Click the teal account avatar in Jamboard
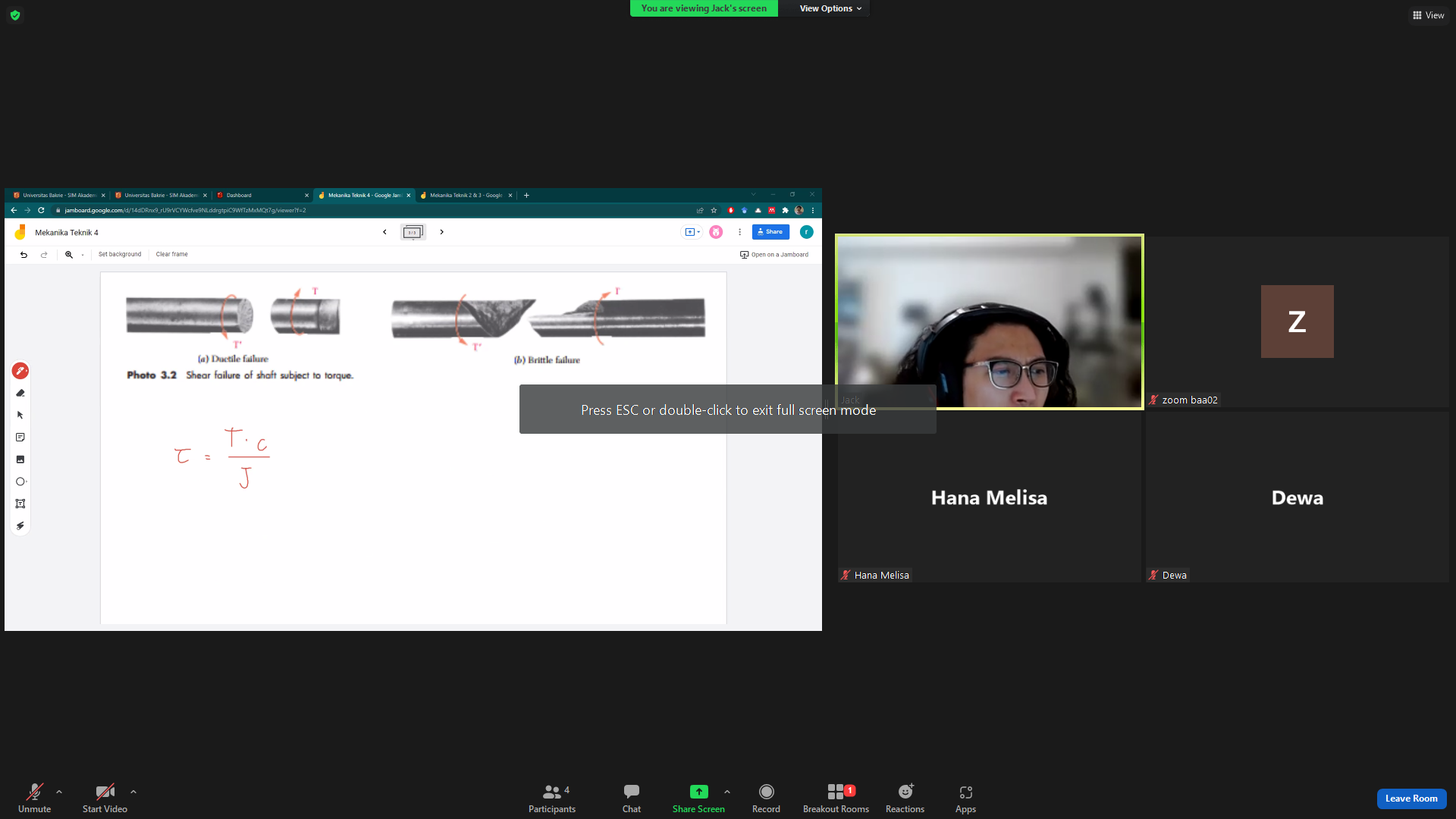The height and width of the screenshot is (819, 1456). tap(806, 232)
